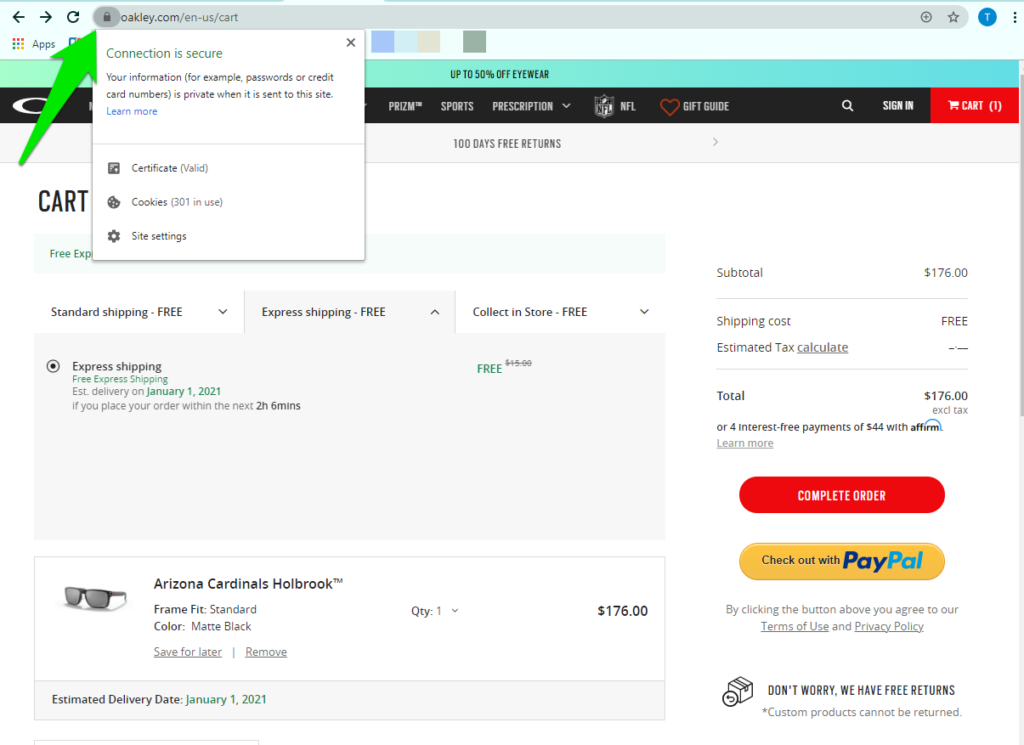Click the padlock icon in address bar
This screenshot has height=745, width=1024.
click(x=107, y=17)
